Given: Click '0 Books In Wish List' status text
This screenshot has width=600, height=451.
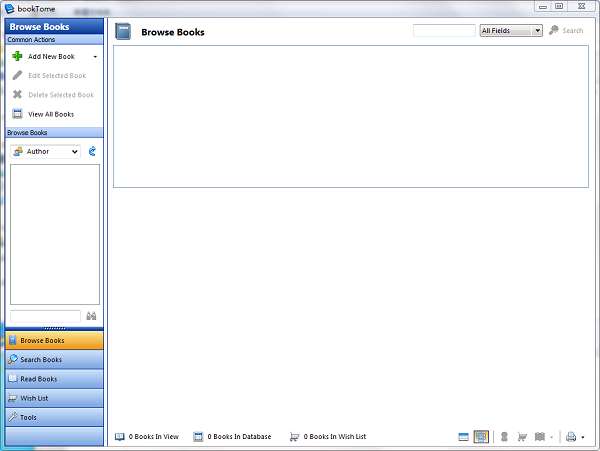Looking at the screenshot, I should point(335,436).
